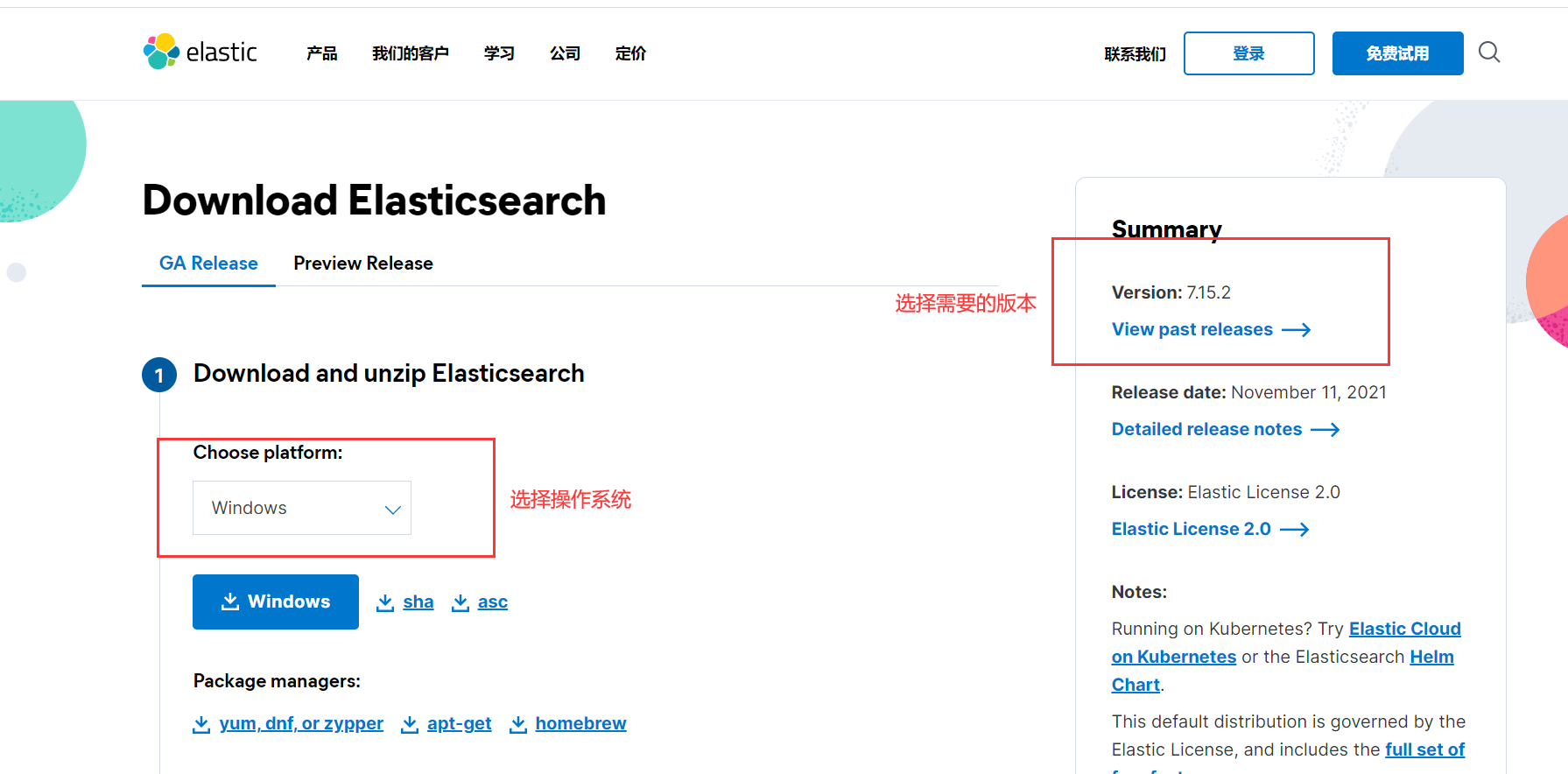Click View past releases link
This screenshot has height=774, width=1568.
[1192, 330]
